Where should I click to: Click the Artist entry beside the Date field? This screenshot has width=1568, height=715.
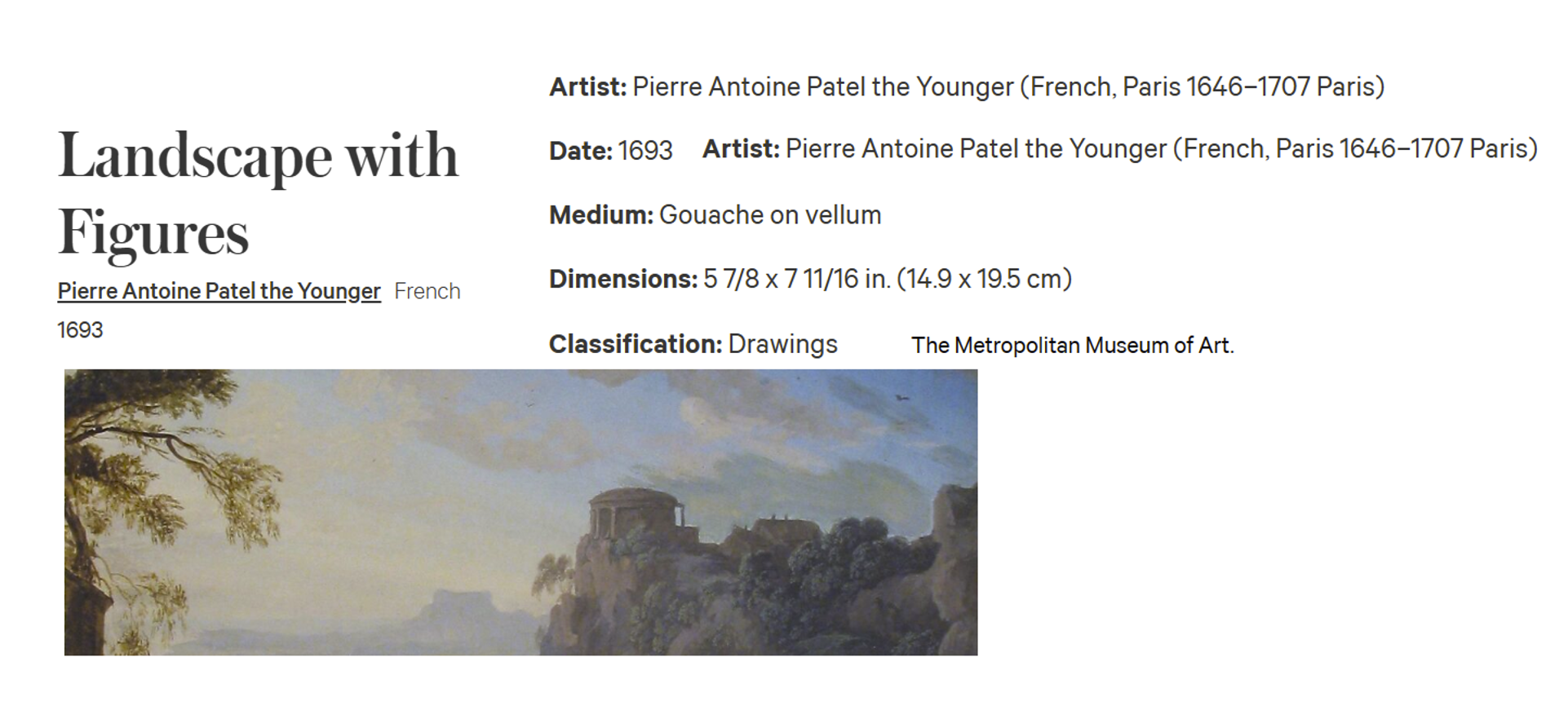(1120, 148)
